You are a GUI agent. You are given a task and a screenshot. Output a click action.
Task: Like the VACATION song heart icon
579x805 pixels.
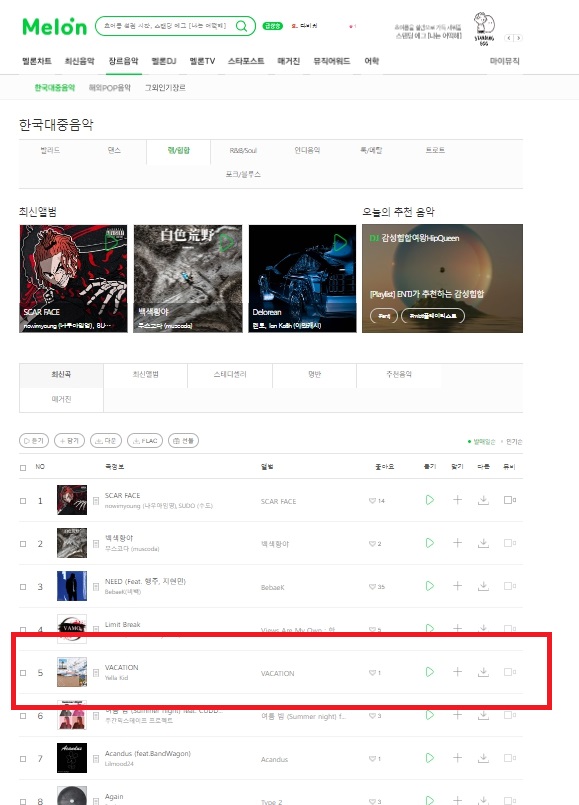coord(373,673)
